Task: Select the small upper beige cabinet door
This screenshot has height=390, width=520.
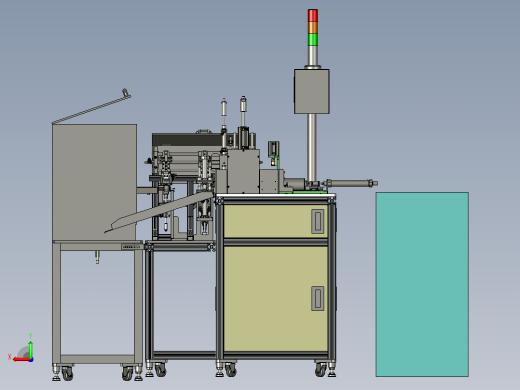Action: click(x=276, y=221)
